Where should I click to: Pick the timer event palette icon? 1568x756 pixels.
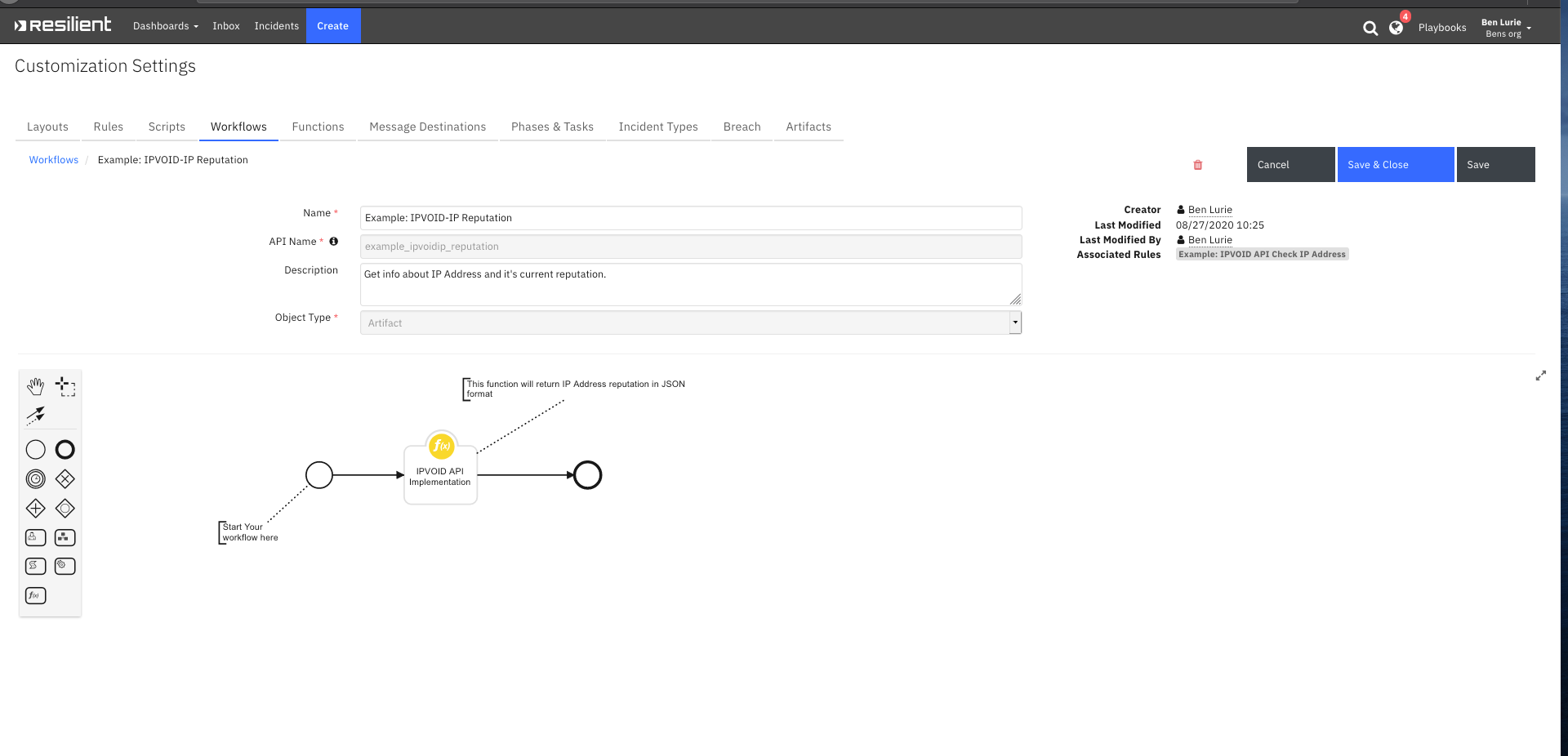coord(35,479)
